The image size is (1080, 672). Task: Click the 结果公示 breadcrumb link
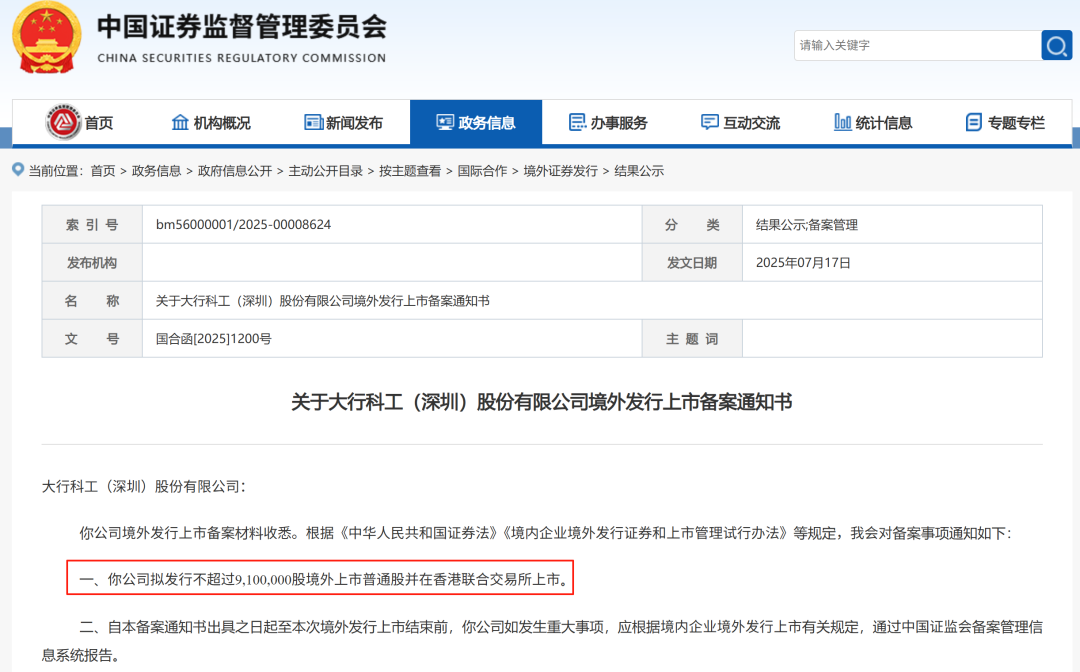(x=639, y=171)
